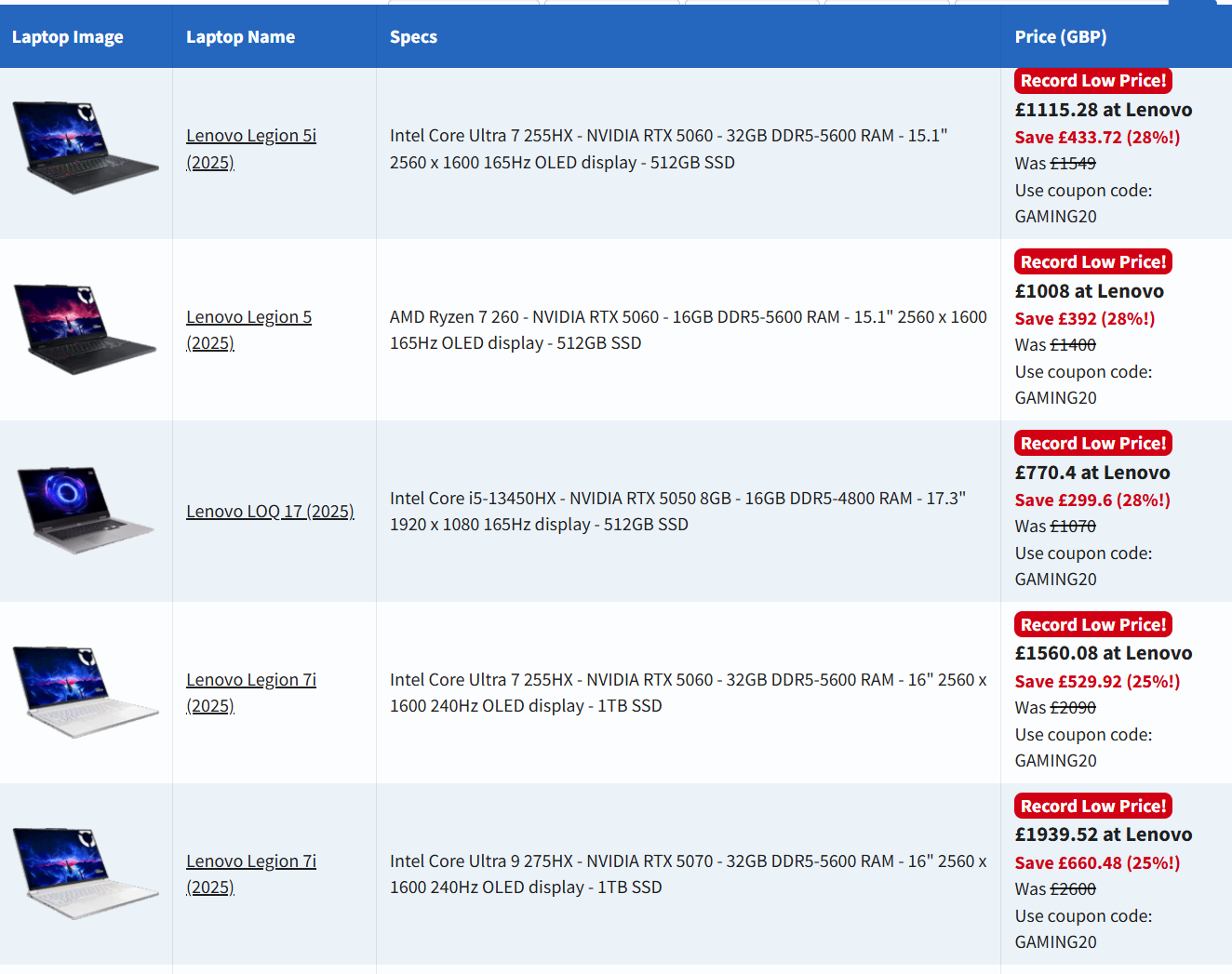Viewport: 1232px width, 974px height.
Task: Click GAMING20 coupon code in £1560.08 row
Action: 1056,761
